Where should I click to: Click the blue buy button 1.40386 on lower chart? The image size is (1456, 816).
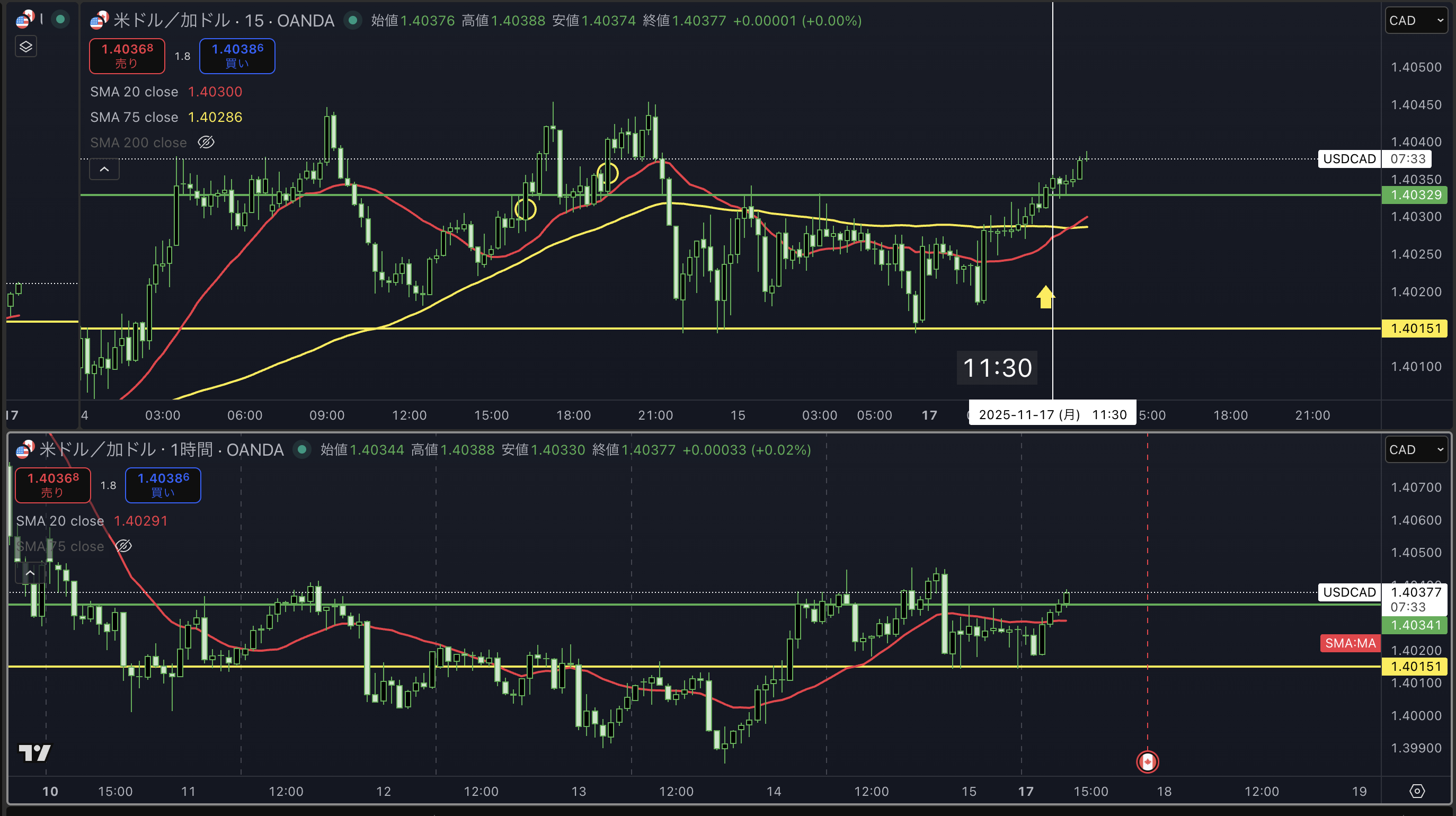[163, 485]
